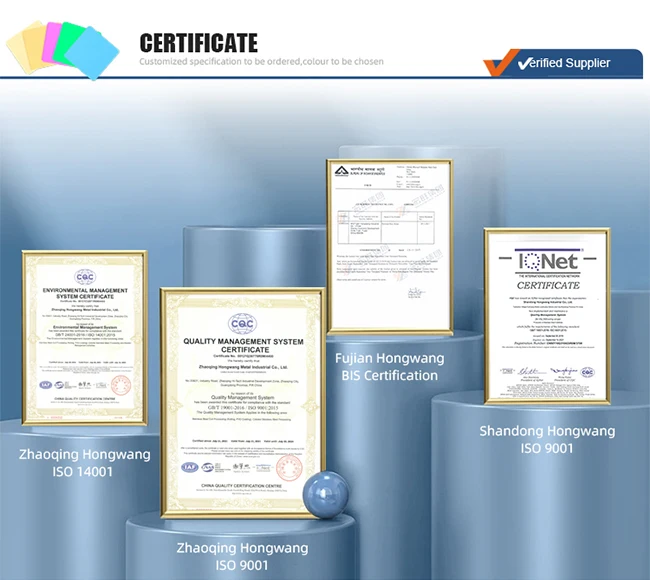The image size is (650, 580).
Task: Click the IAF logo on Environmental certificate
Action: [x=46, y=385]
